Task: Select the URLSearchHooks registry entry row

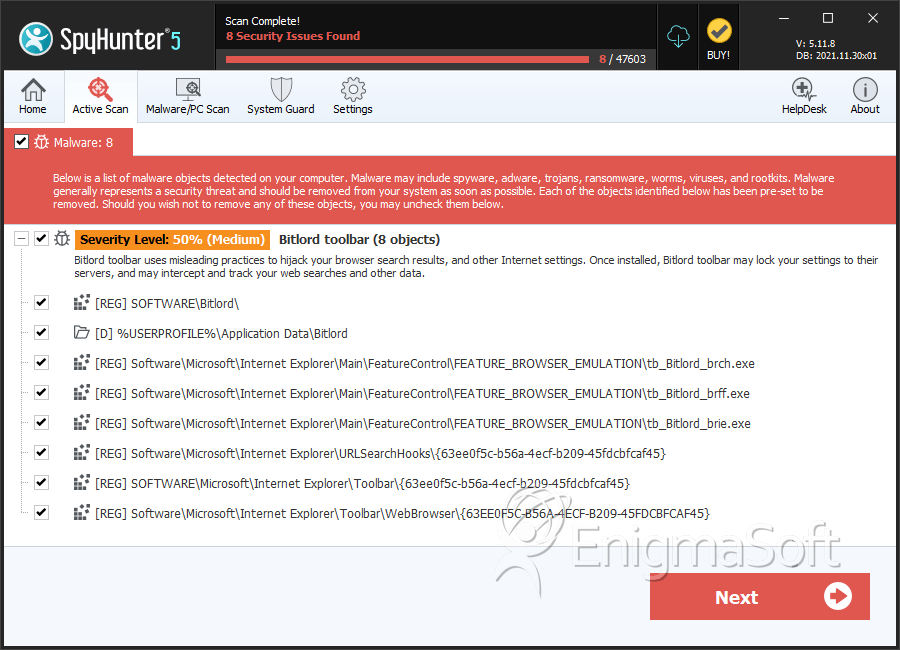Action: pyautogui.click(x=380, y=453)
